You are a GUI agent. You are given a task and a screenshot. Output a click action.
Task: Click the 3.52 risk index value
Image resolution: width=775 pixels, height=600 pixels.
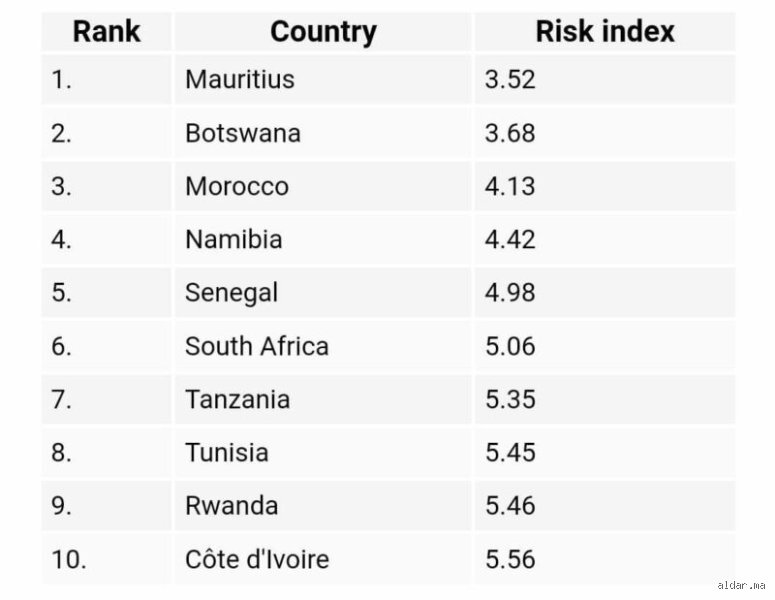click(x=510, y=80)
